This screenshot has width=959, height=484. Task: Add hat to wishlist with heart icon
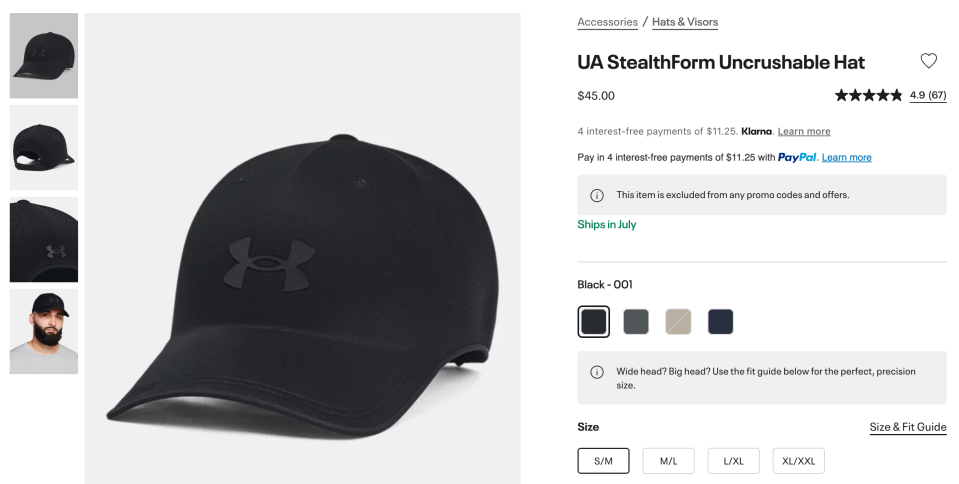928,61
